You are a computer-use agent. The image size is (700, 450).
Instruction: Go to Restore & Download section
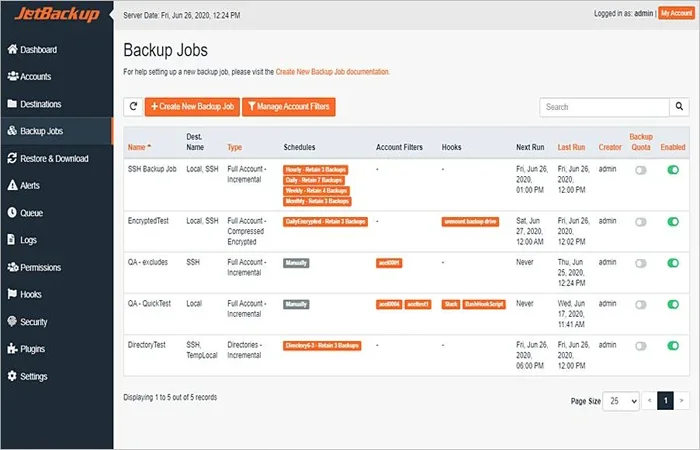click(x=54, y=158)
